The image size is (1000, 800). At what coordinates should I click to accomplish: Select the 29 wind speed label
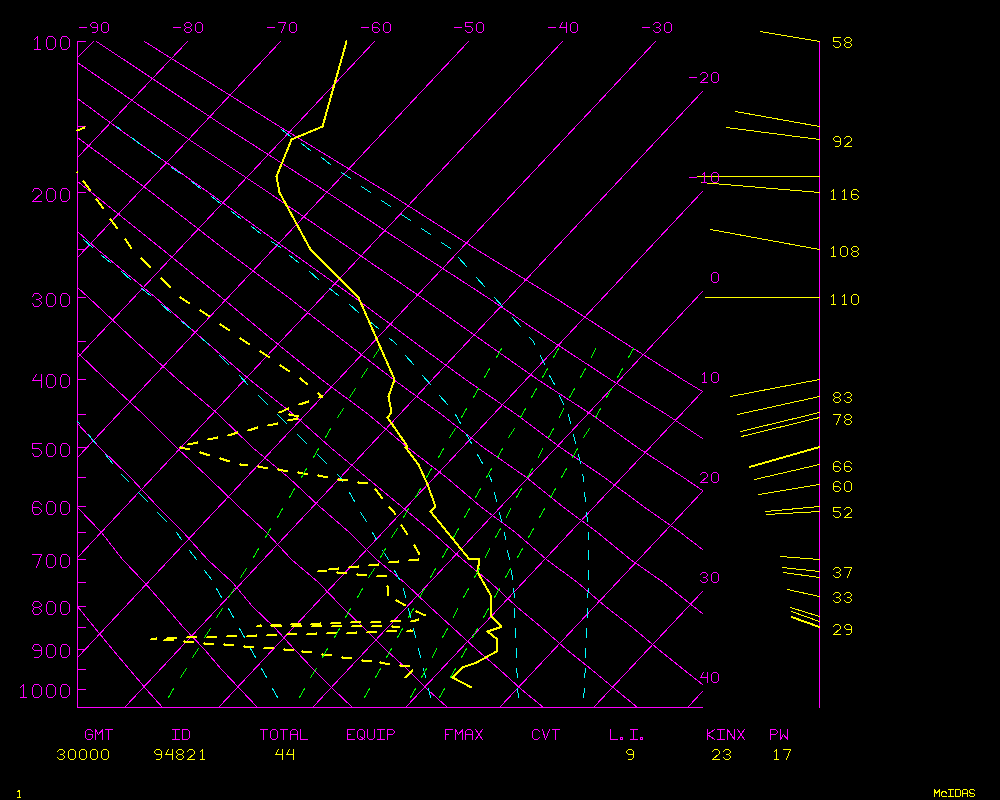(842, 630)
